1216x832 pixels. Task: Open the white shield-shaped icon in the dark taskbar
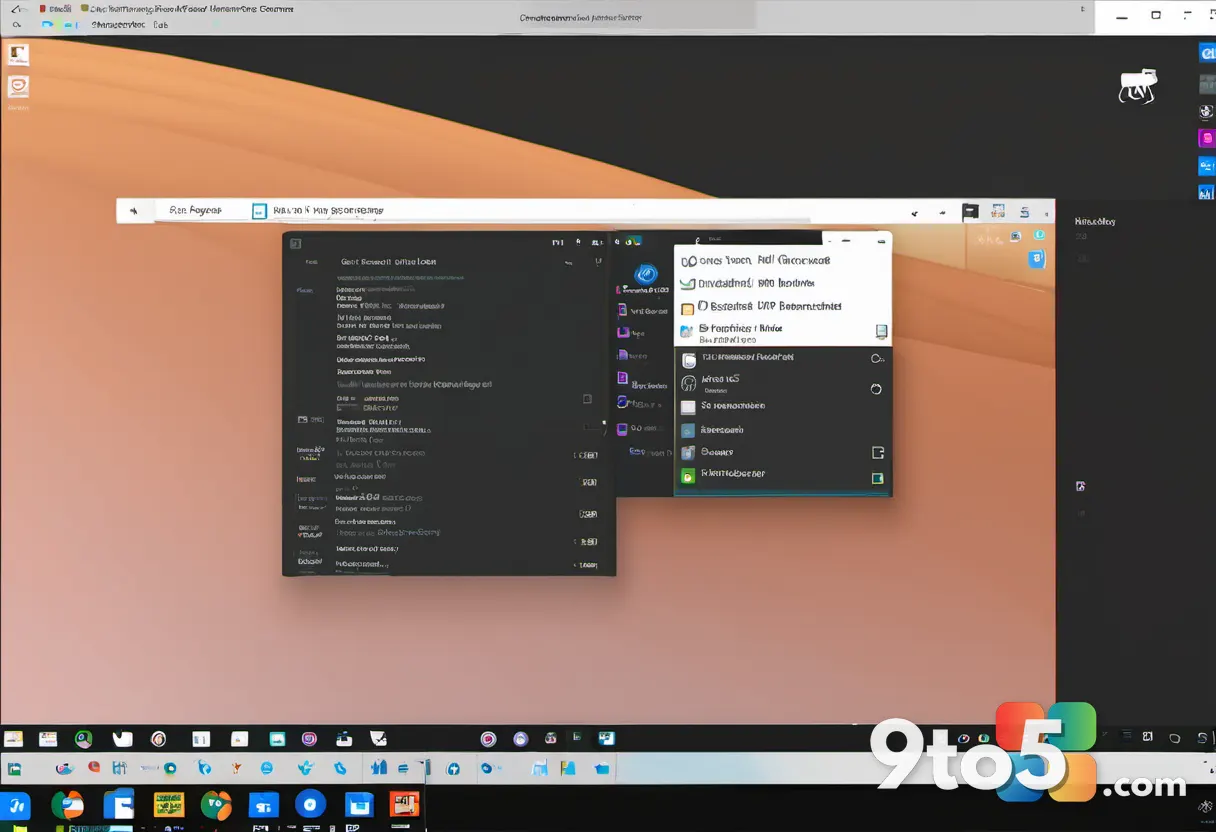coord(122,739)
